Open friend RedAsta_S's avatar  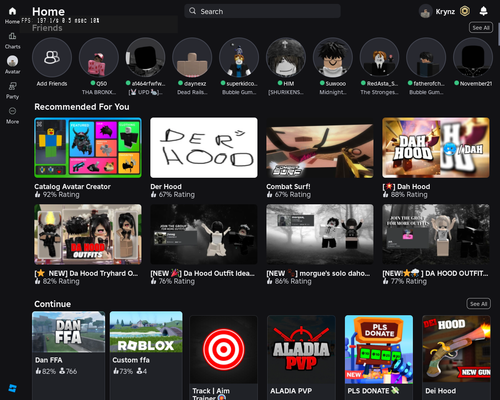379,57
